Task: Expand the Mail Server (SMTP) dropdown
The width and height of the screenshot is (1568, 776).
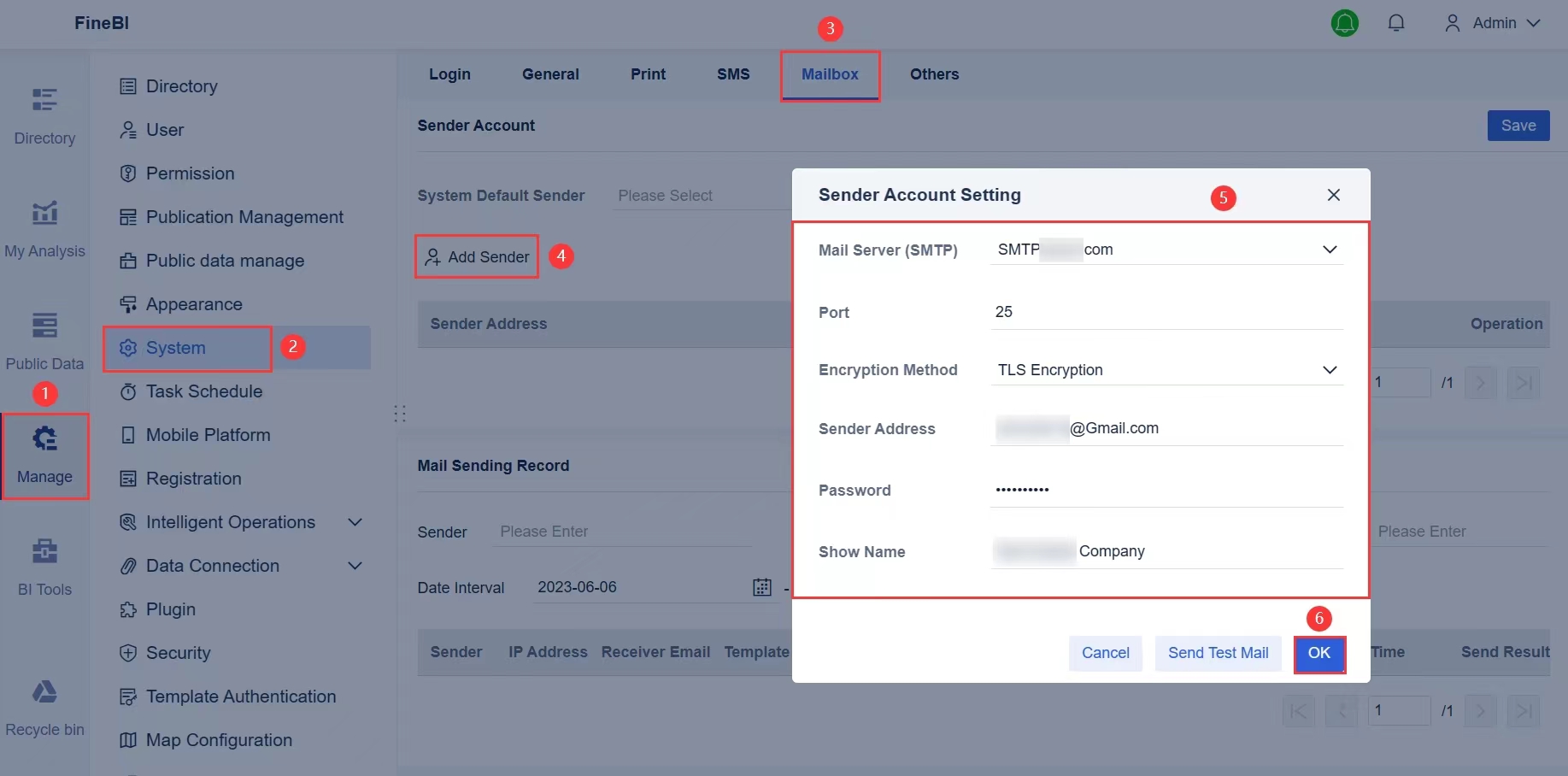Action: (1330, 250)
